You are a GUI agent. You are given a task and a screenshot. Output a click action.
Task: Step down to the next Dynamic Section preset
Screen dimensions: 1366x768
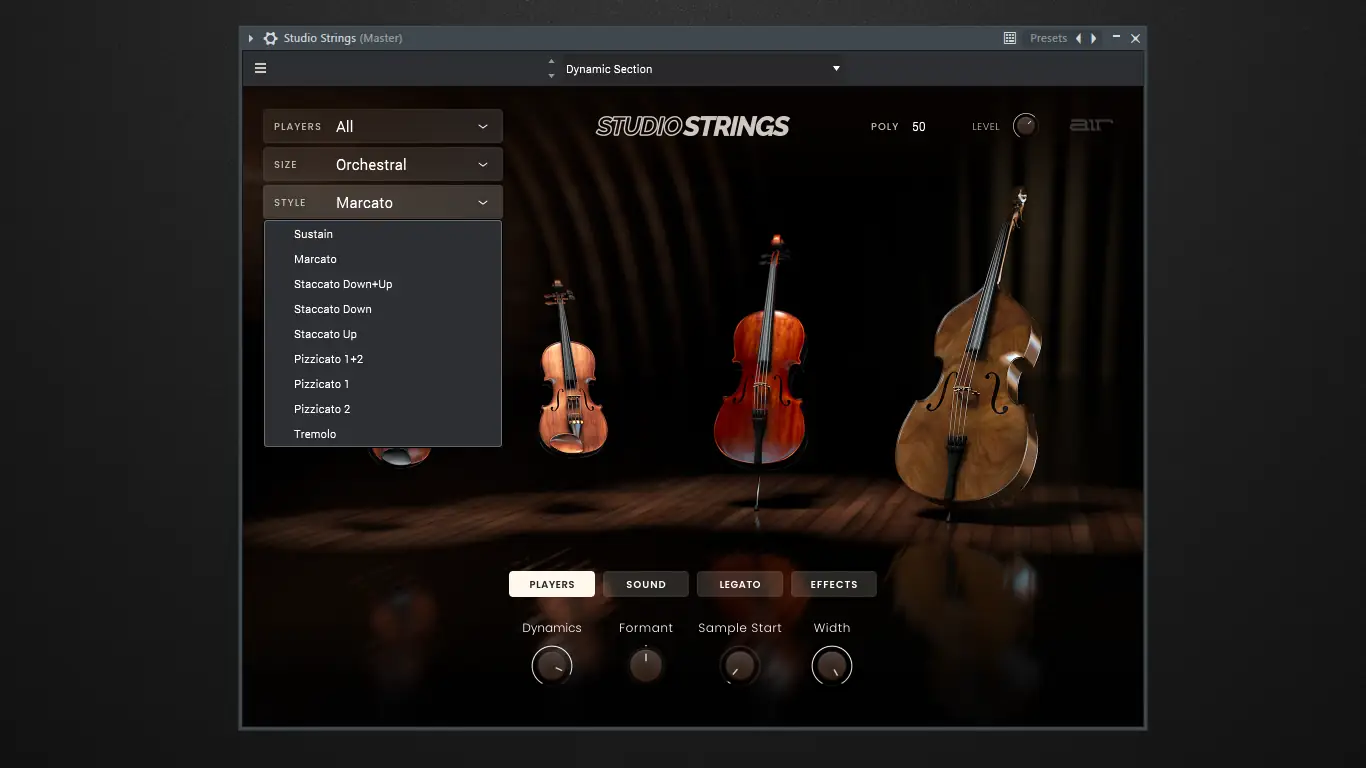(551, 76)
